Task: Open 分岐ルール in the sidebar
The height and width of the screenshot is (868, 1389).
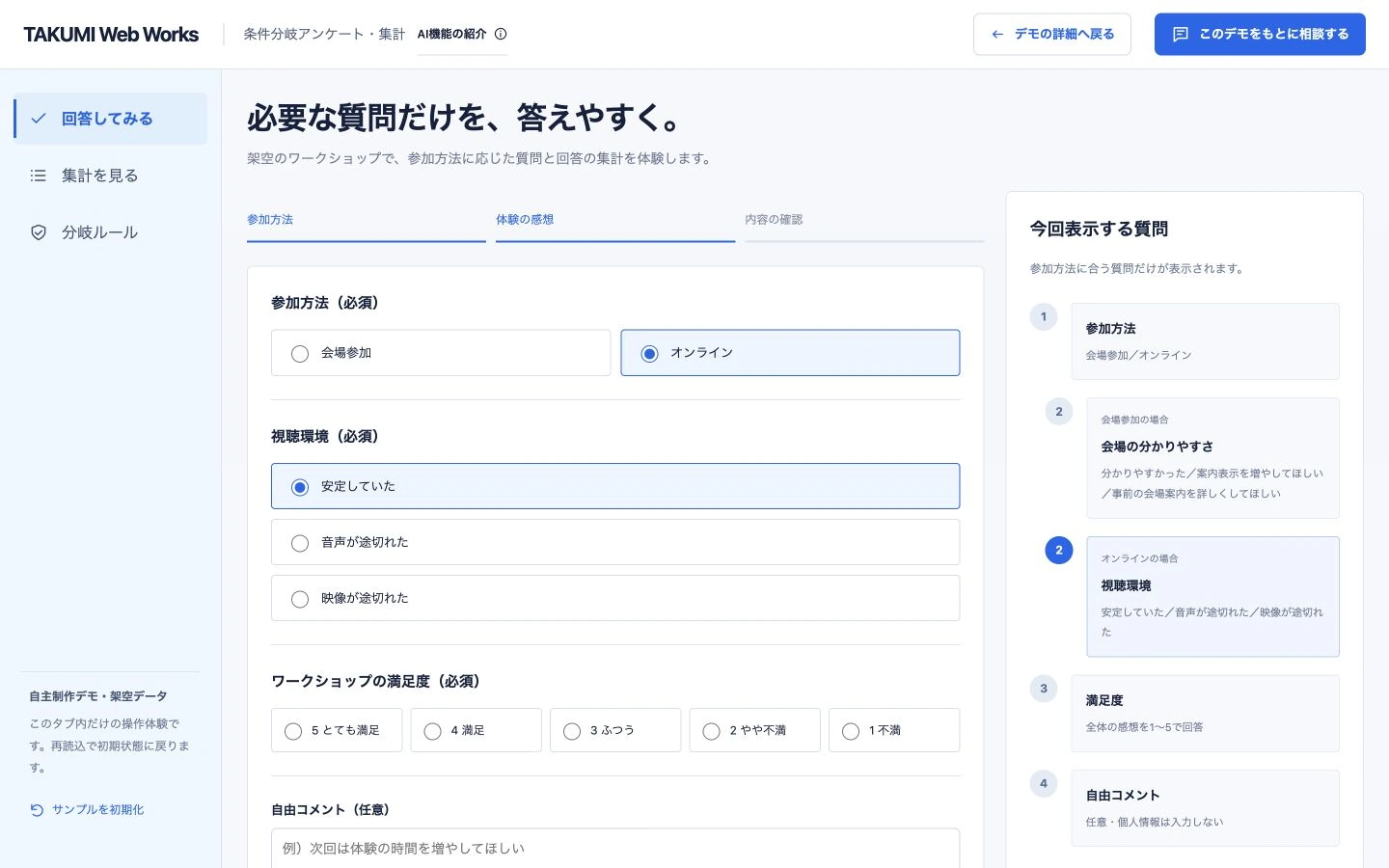Action: pyautogui.click(x=110, y=232)
